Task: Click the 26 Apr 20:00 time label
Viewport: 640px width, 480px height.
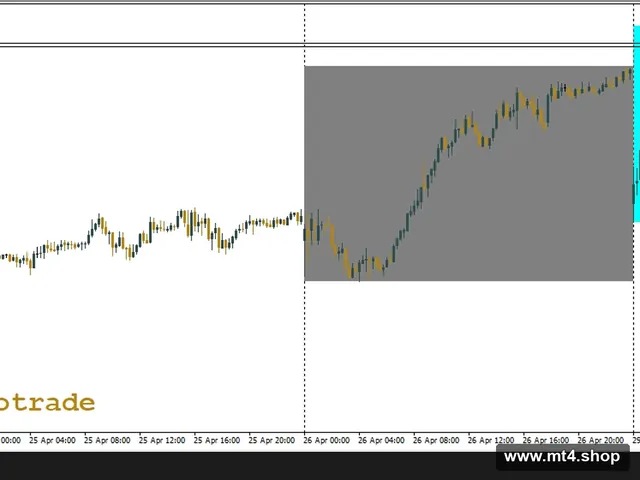Action: (x=600, y=440)
